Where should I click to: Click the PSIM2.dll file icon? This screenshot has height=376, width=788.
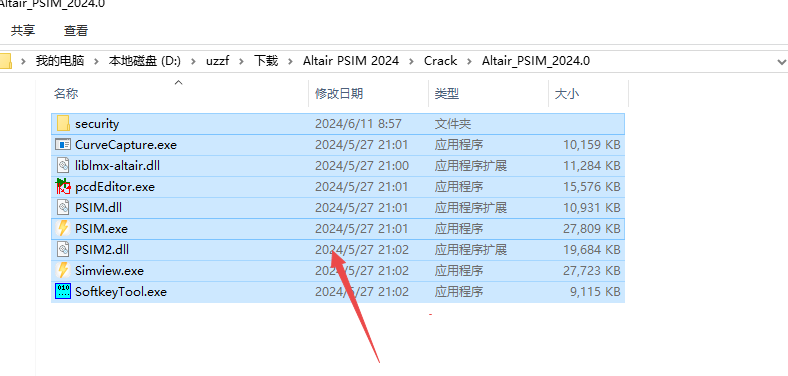63,249
